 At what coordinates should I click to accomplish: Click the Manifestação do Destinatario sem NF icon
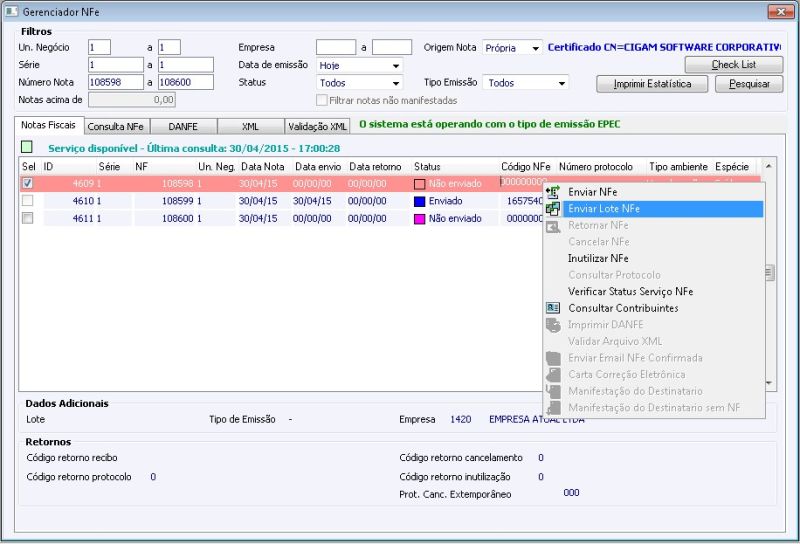point(553,407)
